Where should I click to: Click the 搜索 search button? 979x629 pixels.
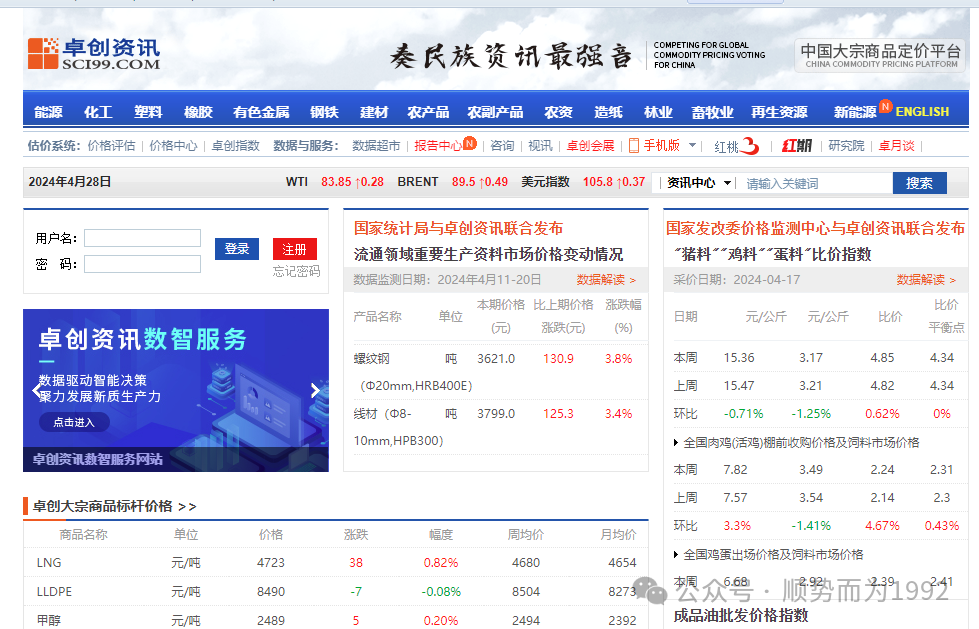tap(920, 183)
